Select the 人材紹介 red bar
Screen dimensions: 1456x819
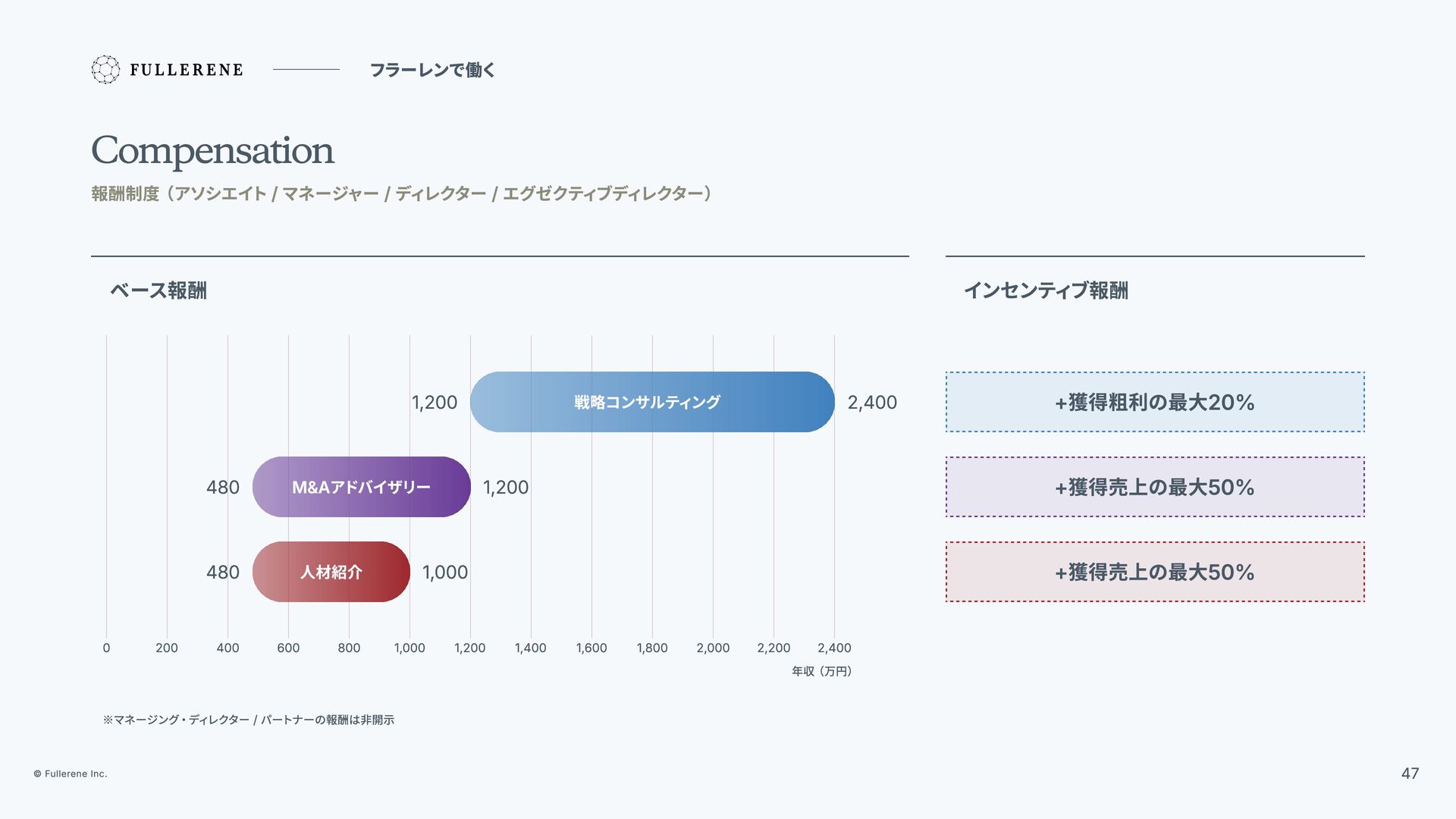pos(331,572)
